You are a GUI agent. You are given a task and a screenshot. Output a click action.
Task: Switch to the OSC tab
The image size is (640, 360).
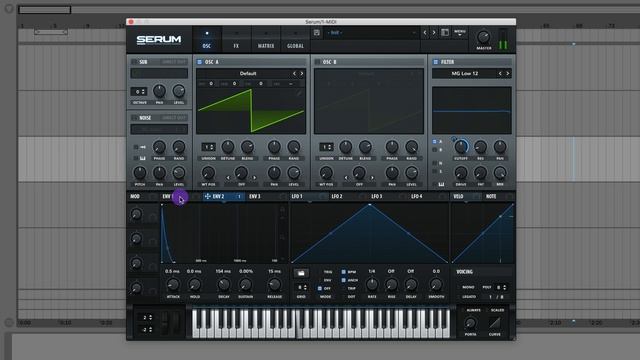click(x=207, y=40)
